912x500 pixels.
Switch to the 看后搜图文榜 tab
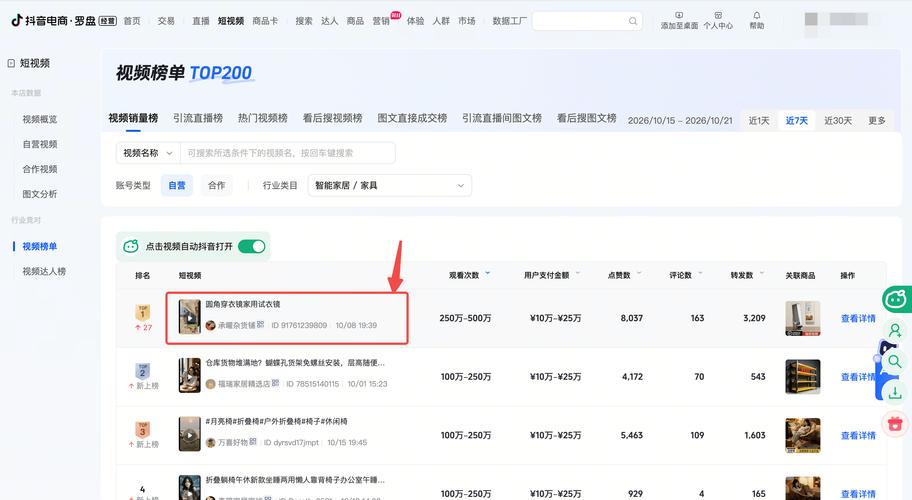point(586,118)
